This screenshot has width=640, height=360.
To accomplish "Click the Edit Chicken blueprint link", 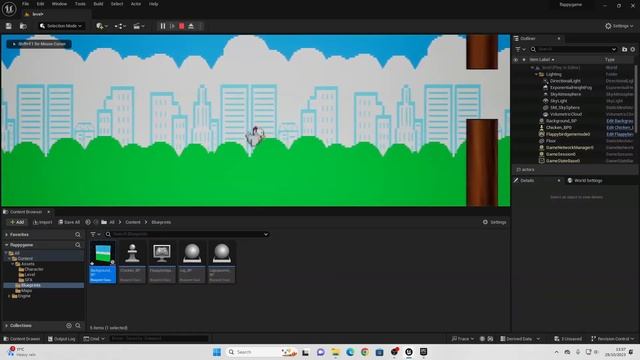I will click(620, 127).
